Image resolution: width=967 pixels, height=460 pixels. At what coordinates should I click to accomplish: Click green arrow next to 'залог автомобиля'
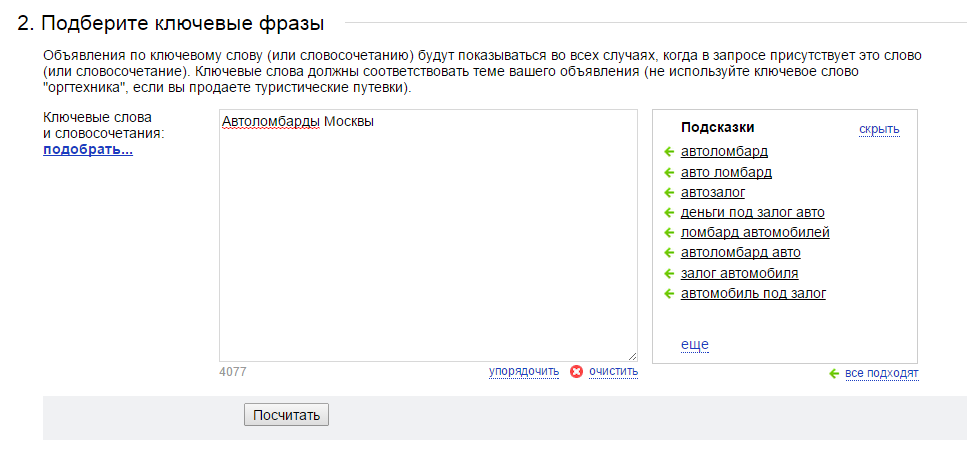coord(669,273)
